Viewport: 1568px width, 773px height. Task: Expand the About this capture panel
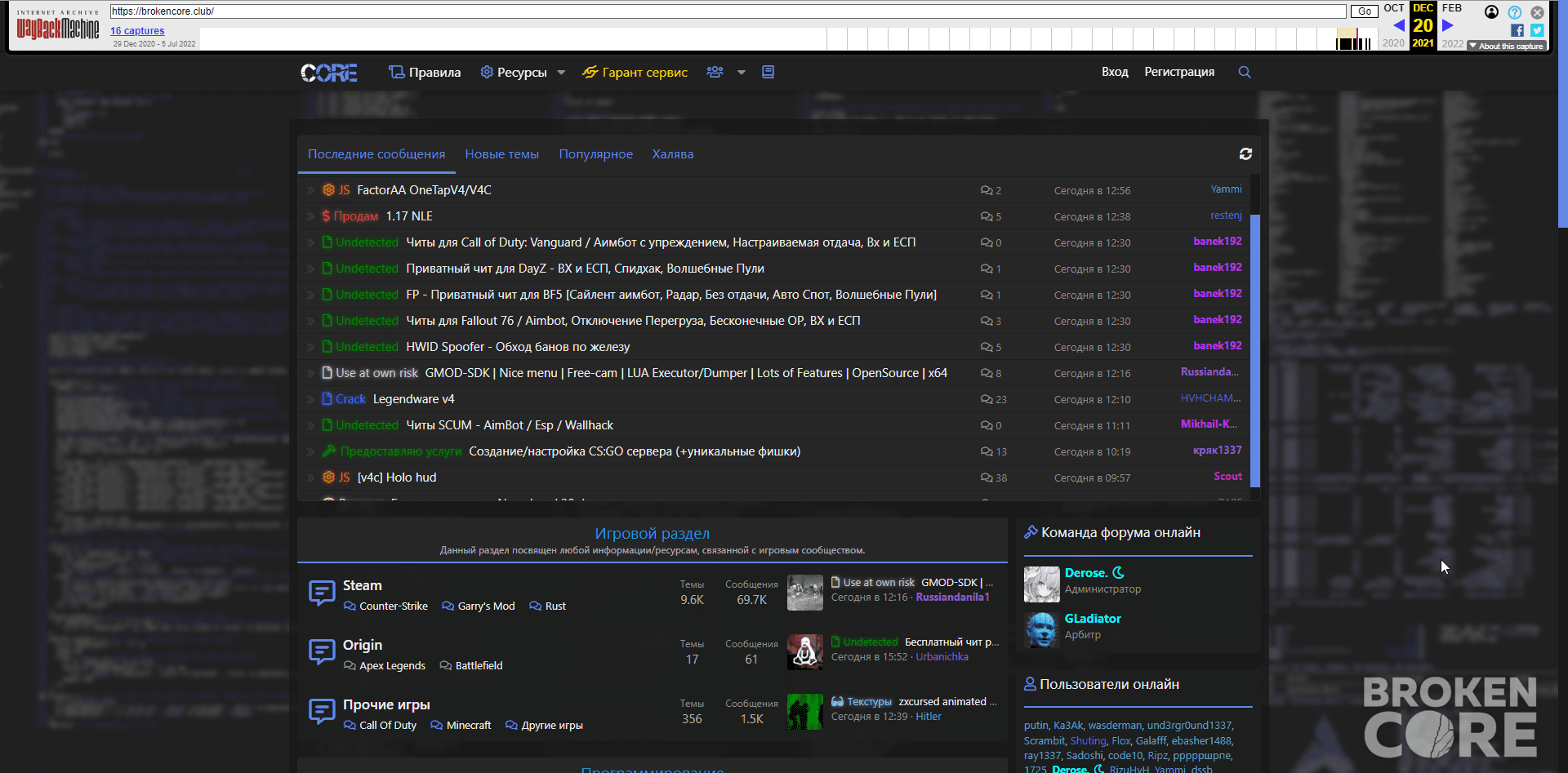pyautogui.click(x=1508, y=46)
